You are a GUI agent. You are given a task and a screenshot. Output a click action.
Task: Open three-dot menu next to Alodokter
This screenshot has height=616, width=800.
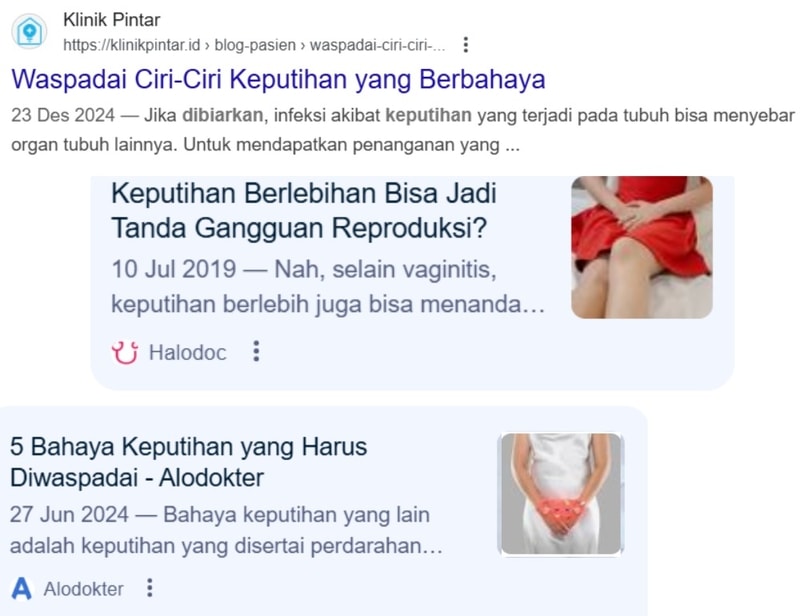pos(149,588)
